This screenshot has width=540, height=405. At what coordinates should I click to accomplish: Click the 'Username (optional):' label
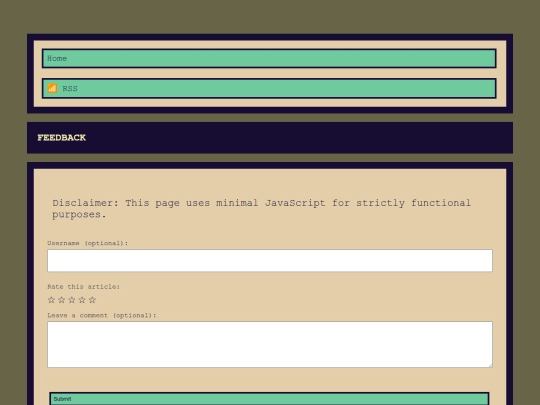point(87,243)
